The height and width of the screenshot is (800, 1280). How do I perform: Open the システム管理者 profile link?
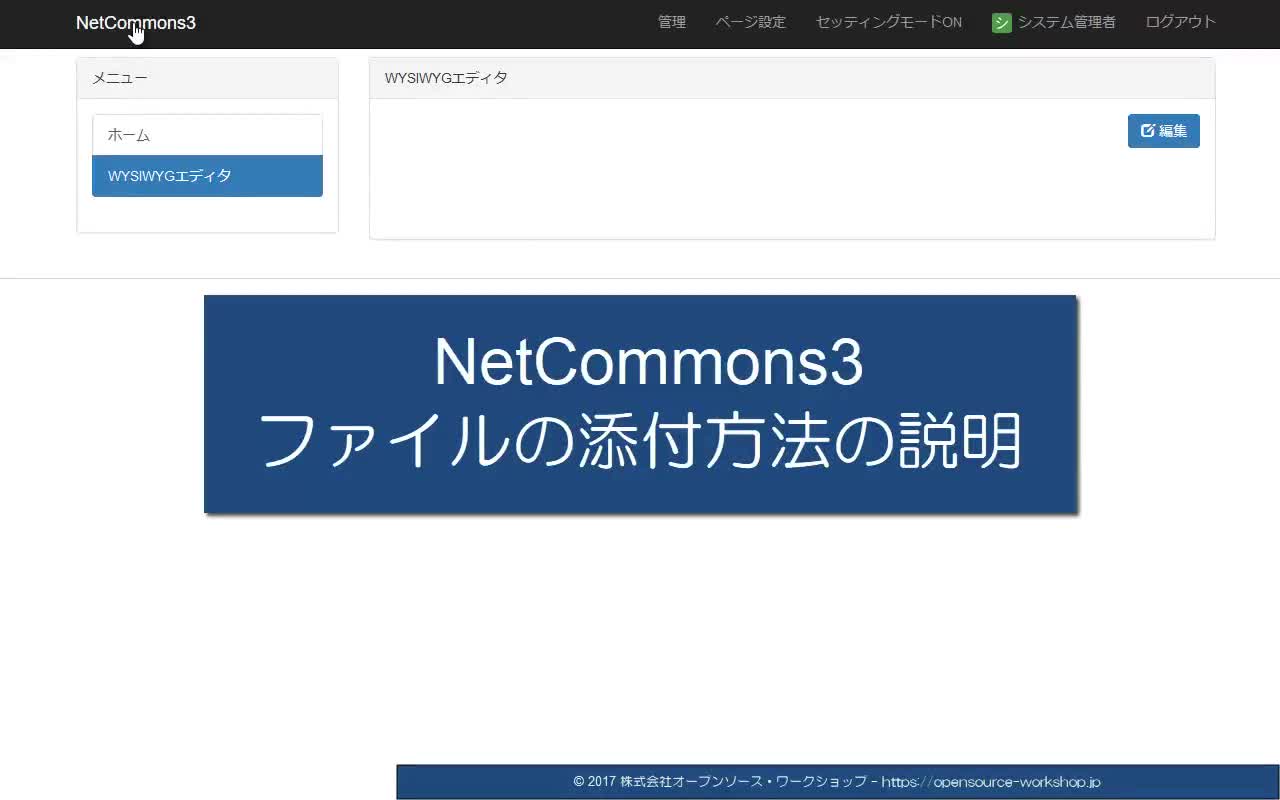click(1066, 22)
